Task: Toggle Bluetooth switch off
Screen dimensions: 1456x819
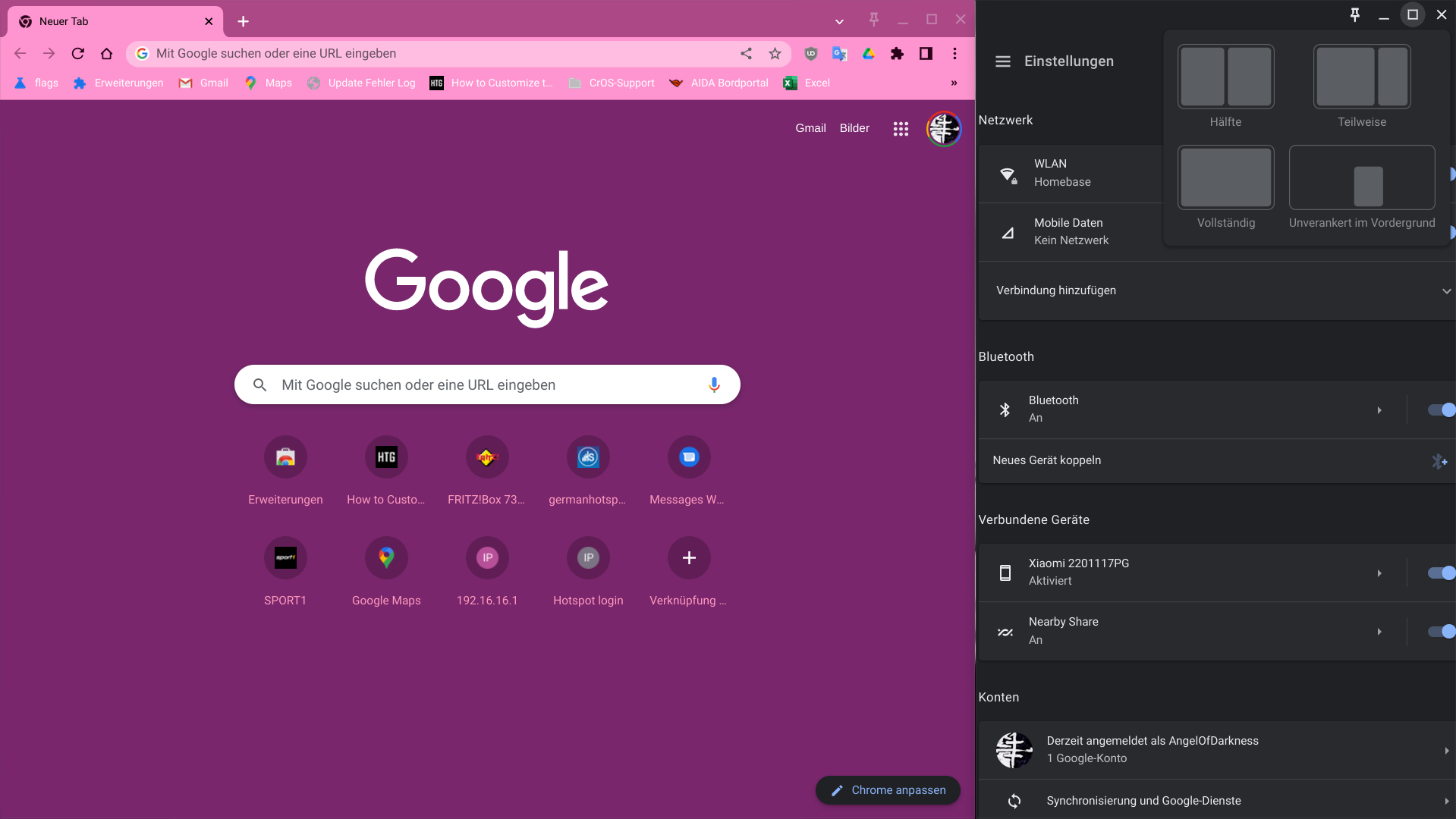Action: pos(1440,410)
